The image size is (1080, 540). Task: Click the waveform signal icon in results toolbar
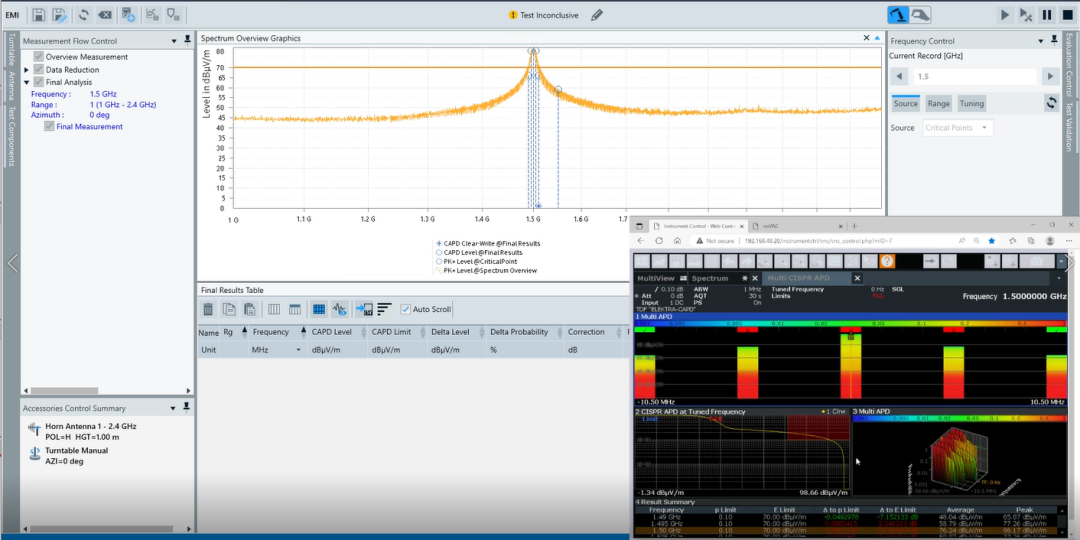[339, 309]
